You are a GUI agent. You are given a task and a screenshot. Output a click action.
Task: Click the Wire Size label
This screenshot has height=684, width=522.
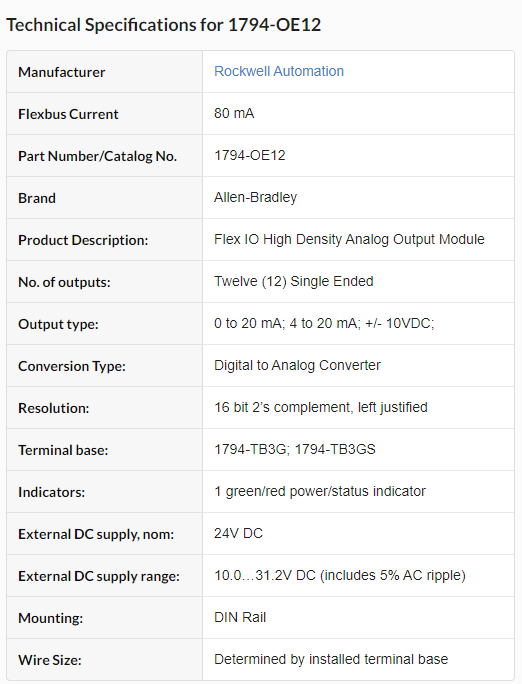click(50, 660)
